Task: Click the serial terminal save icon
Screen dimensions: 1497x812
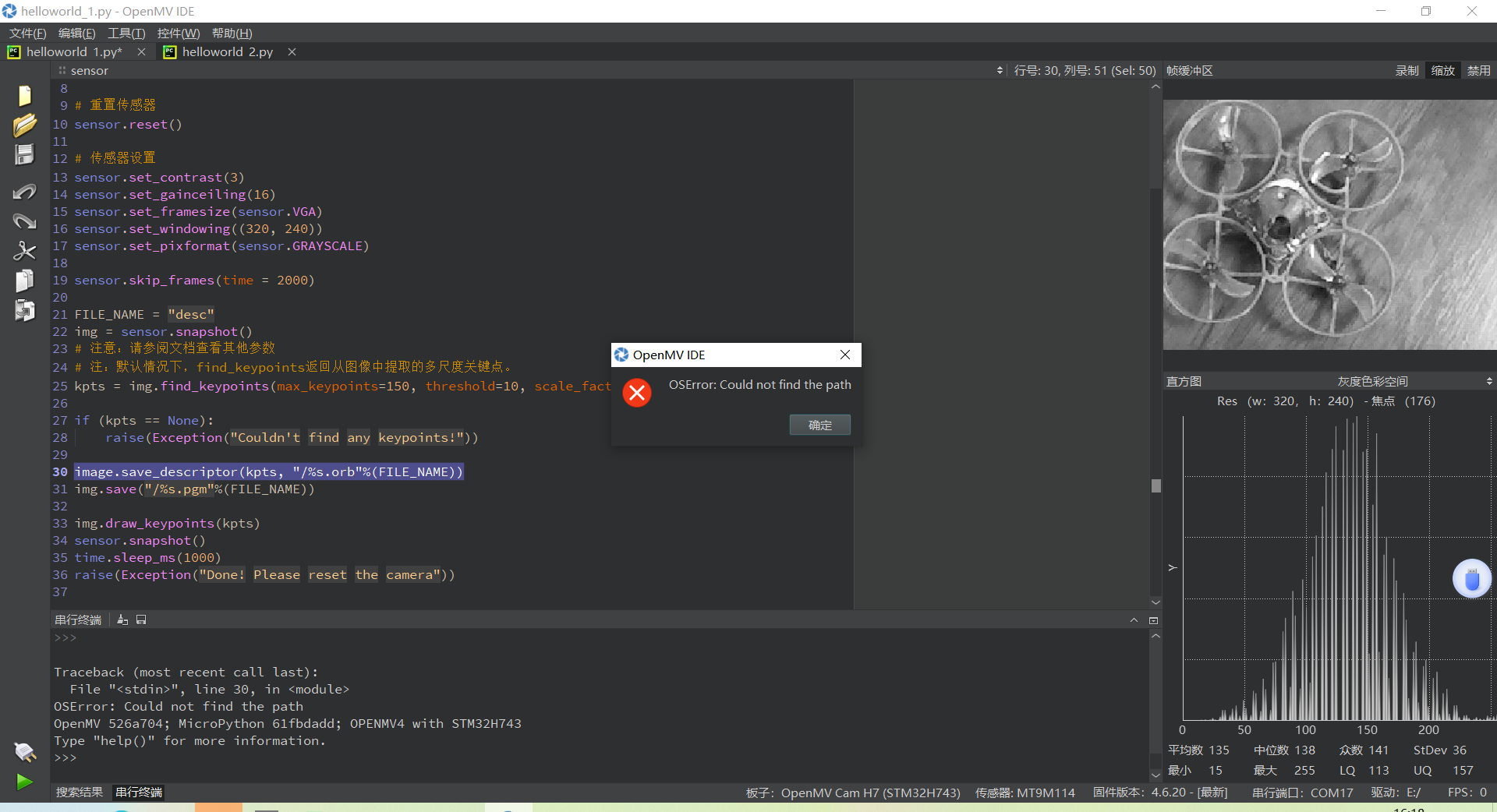Action: tap(141, 620)
